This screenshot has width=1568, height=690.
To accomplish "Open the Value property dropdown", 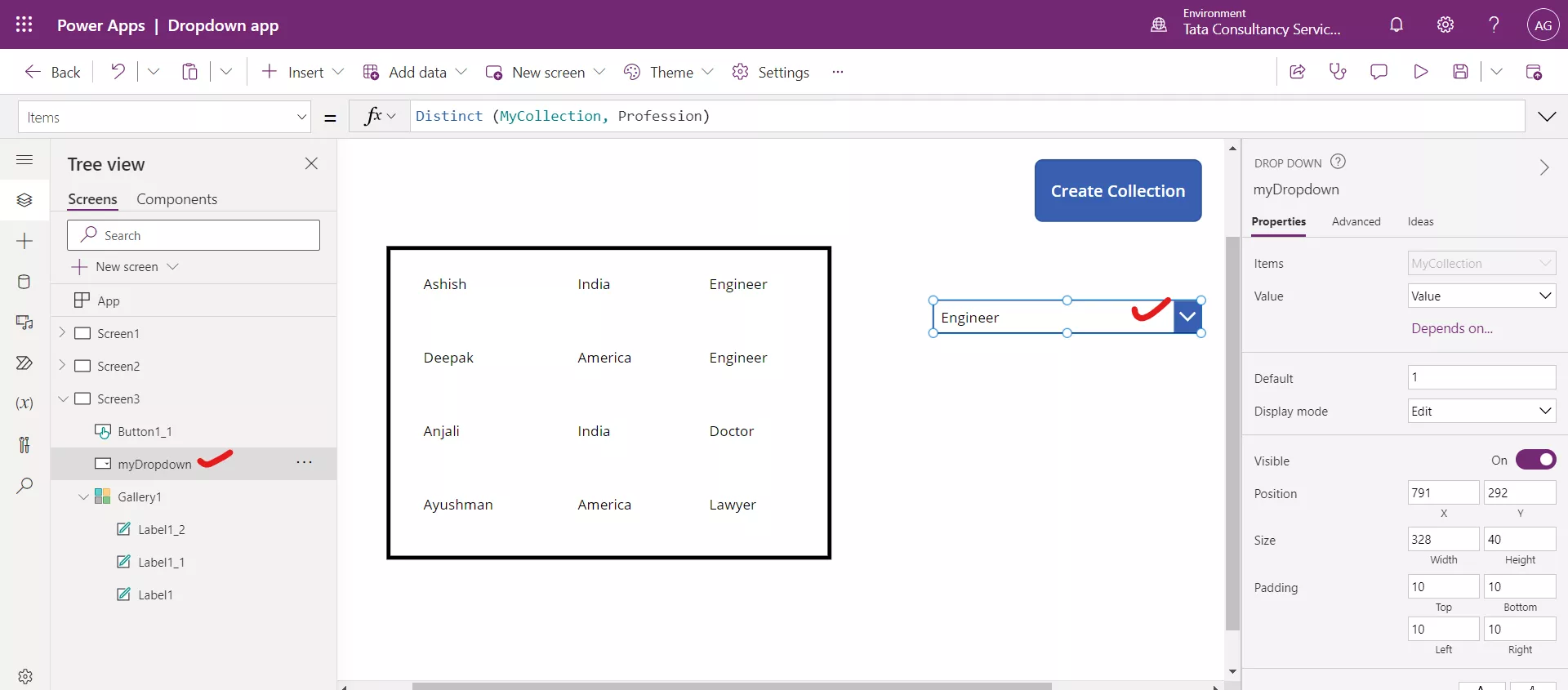I will (x=1481, y=296).
